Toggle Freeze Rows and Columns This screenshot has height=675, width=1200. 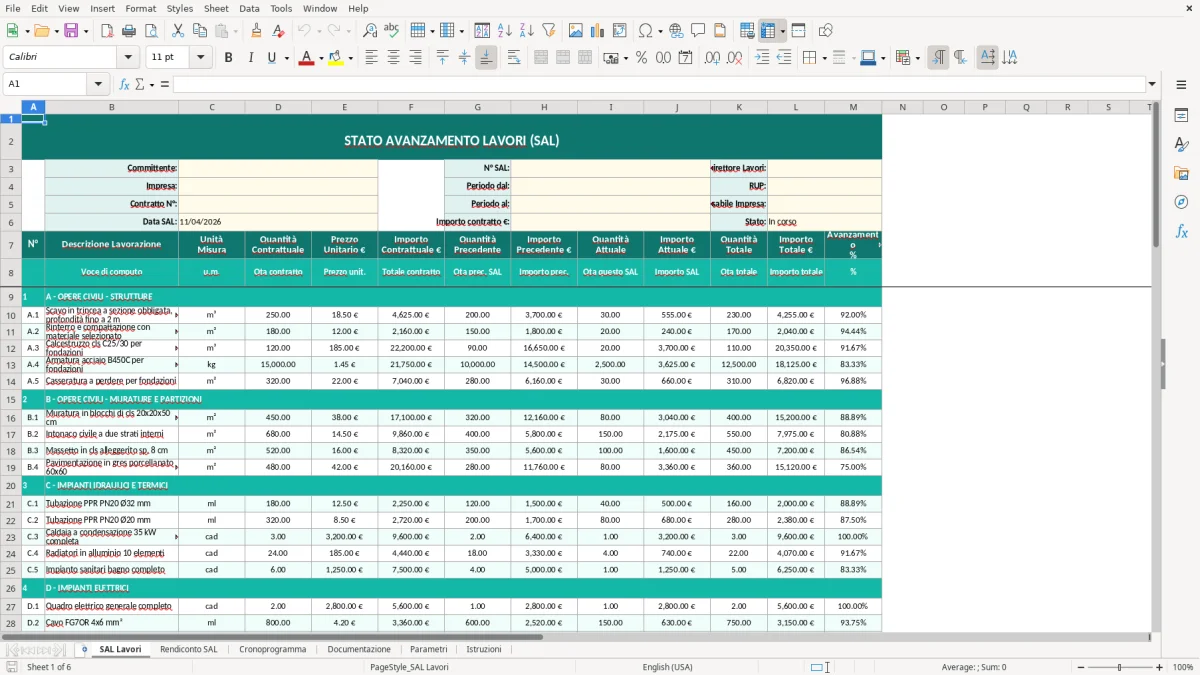(x=768, y=31)
